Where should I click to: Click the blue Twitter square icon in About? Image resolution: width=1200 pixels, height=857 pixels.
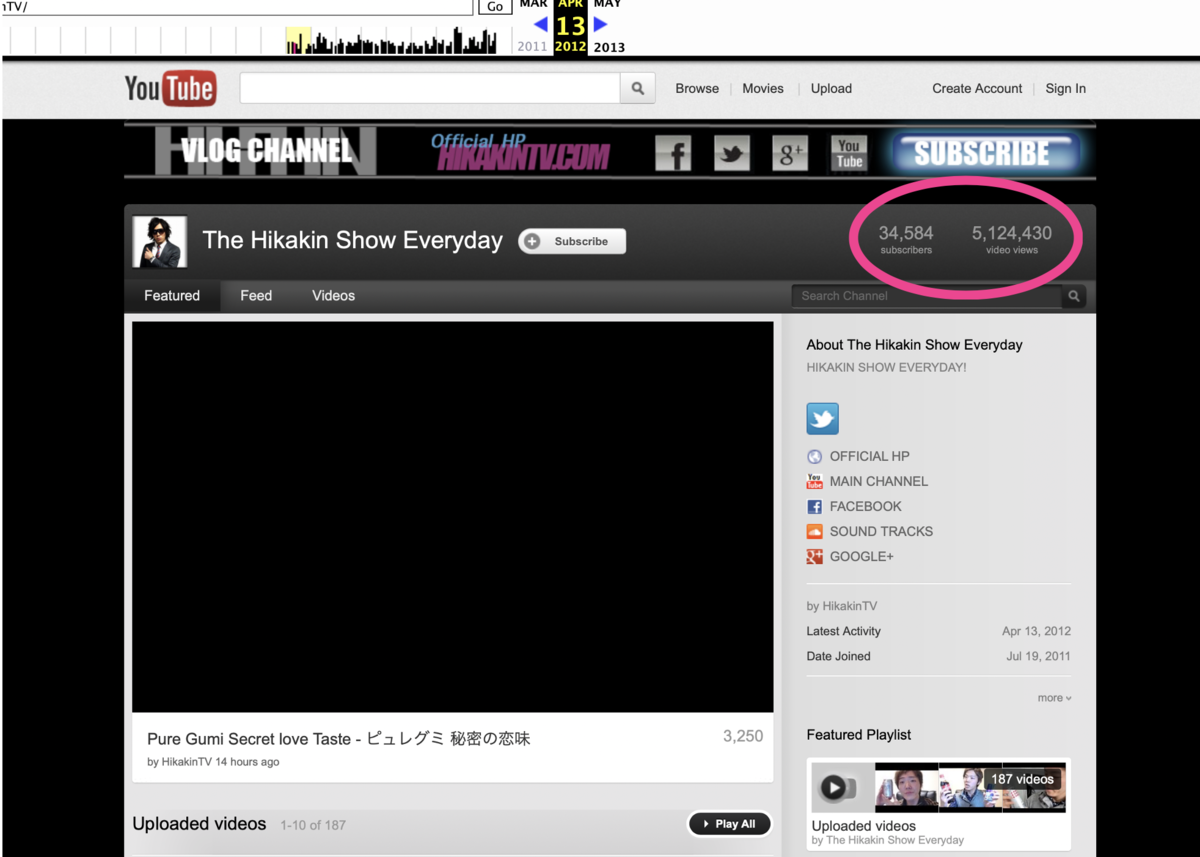click(x=823, y=418)
